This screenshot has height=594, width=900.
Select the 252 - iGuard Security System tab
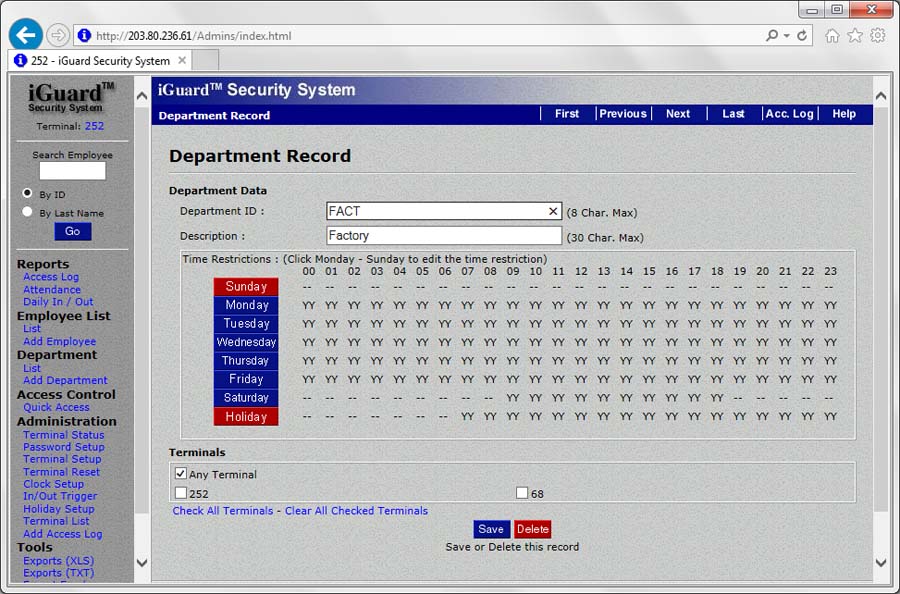(x=100, y=60)
